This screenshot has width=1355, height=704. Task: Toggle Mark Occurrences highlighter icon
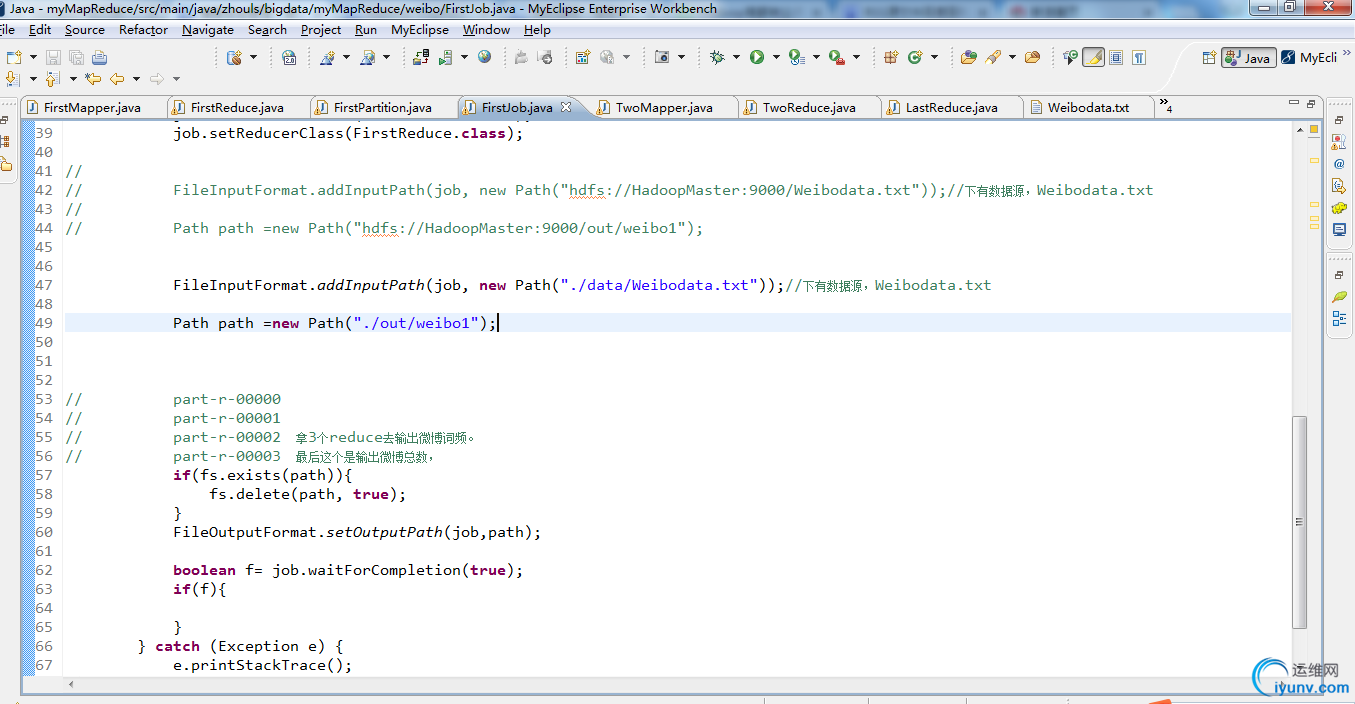[x=1094, y=57]
